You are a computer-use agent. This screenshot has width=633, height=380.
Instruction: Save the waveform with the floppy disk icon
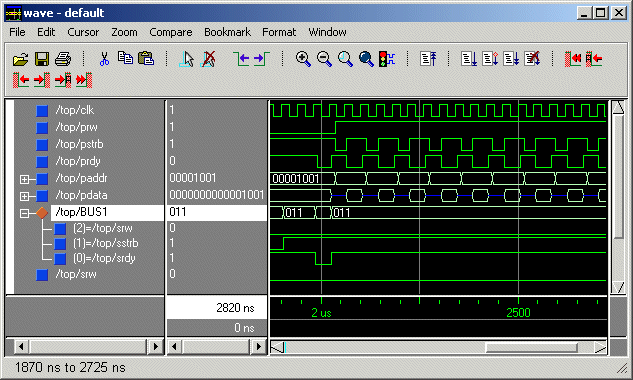[42, 59]
